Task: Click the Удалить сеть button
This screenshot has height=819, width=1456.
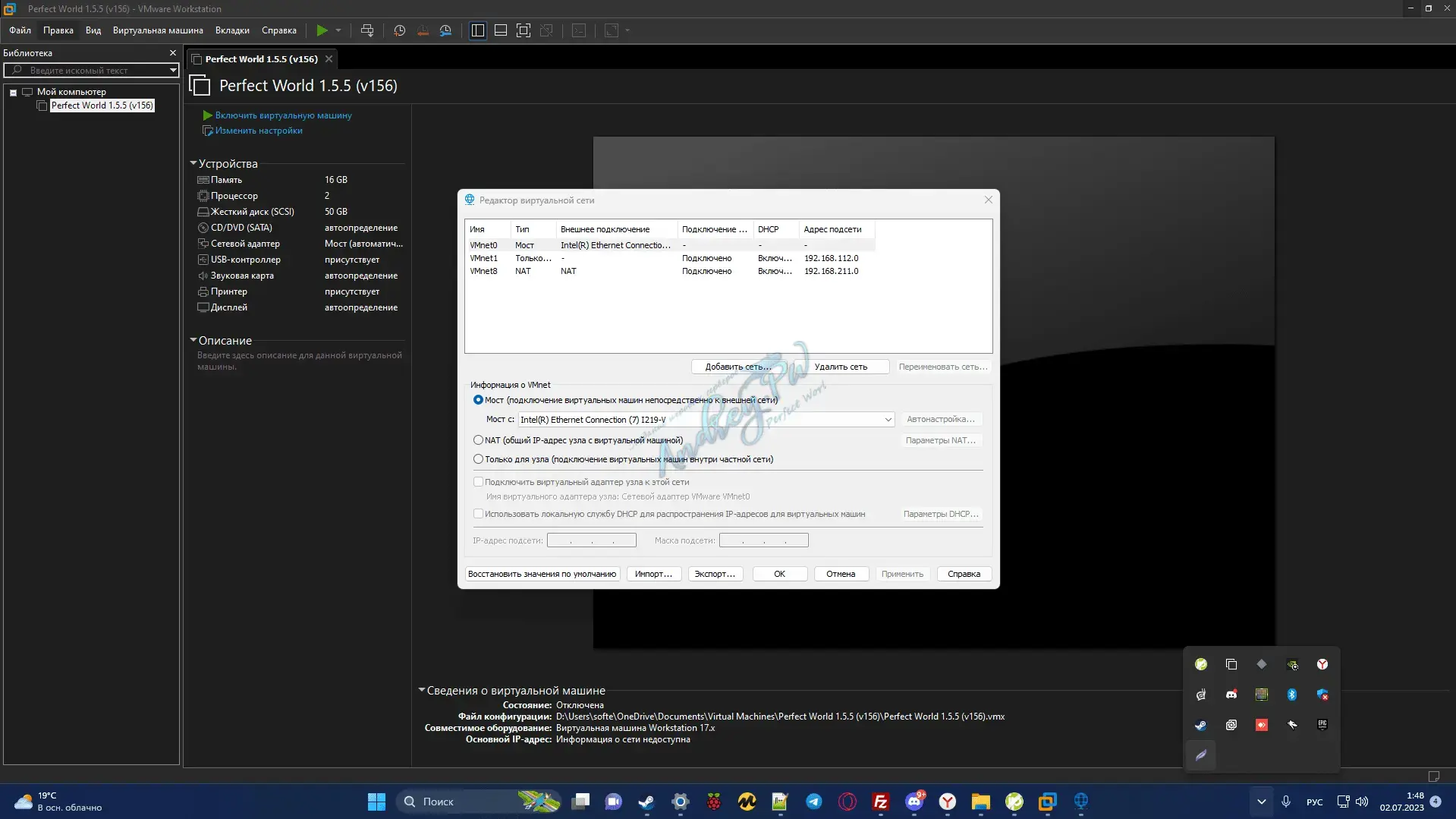Action: click(841, 367)
